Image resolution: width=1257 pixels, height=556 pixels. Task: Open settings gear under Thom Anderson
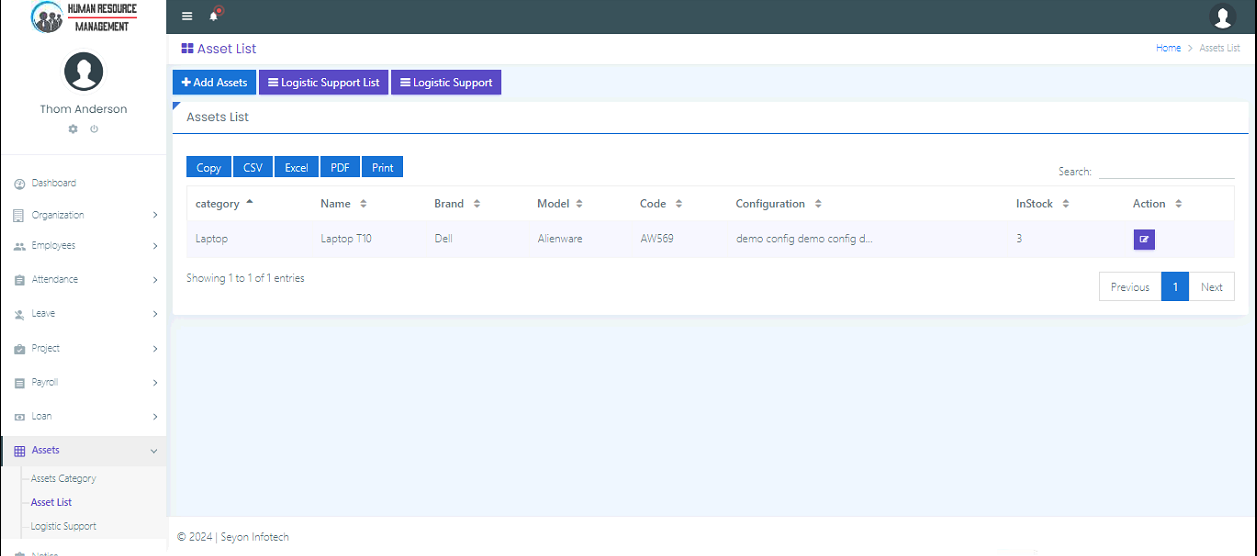[73, 129]
